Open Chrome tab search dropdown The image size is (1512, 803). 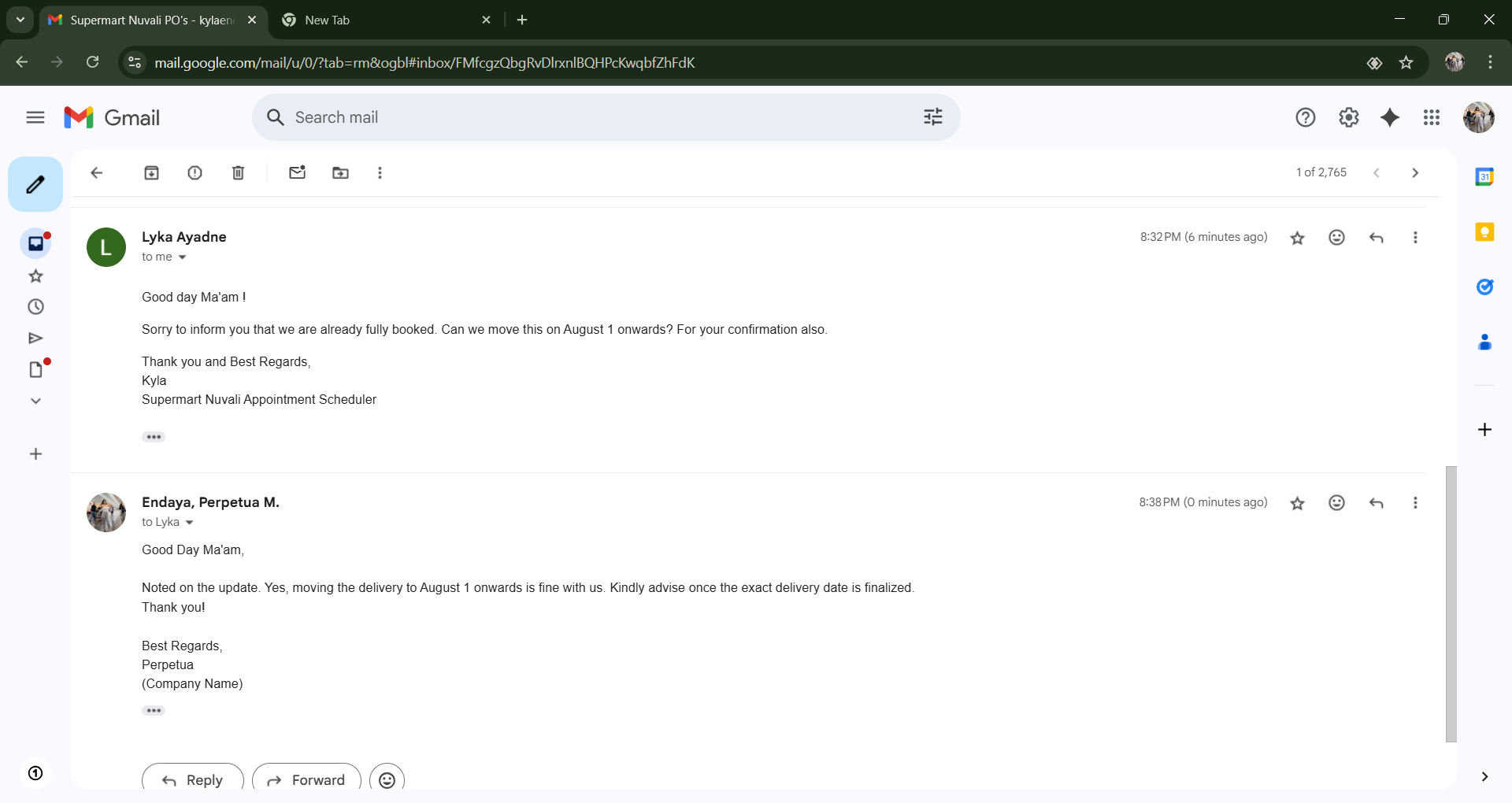coord(20,20)
